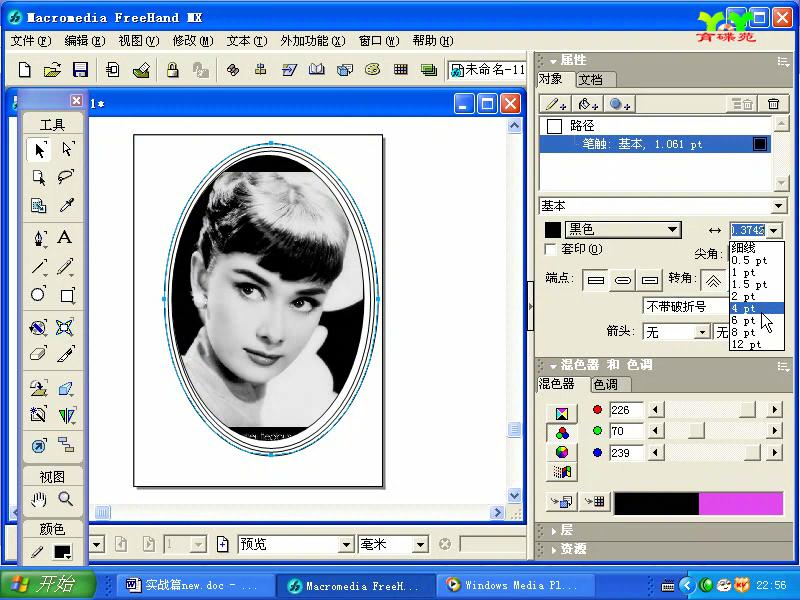
Task: Select the Ellipse tool
Action: (x=39, y=294)
